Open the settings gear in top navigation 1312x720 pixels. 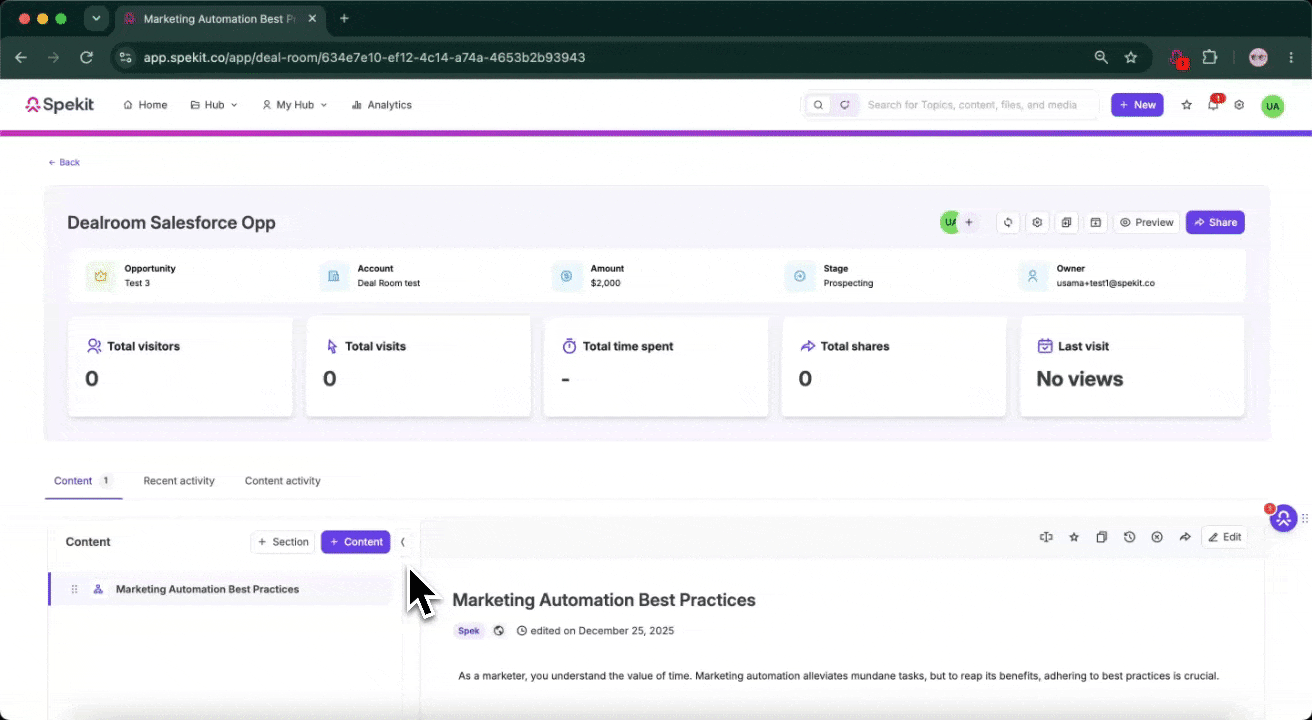1239,105
